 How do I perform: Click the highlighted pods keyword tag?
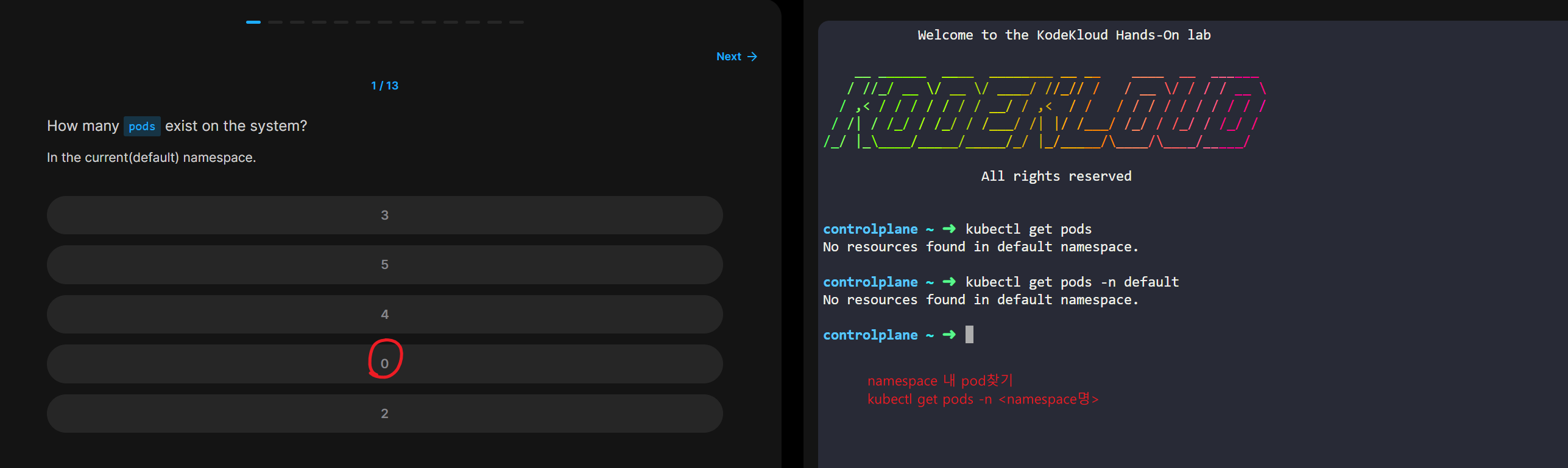coord(142,126)
